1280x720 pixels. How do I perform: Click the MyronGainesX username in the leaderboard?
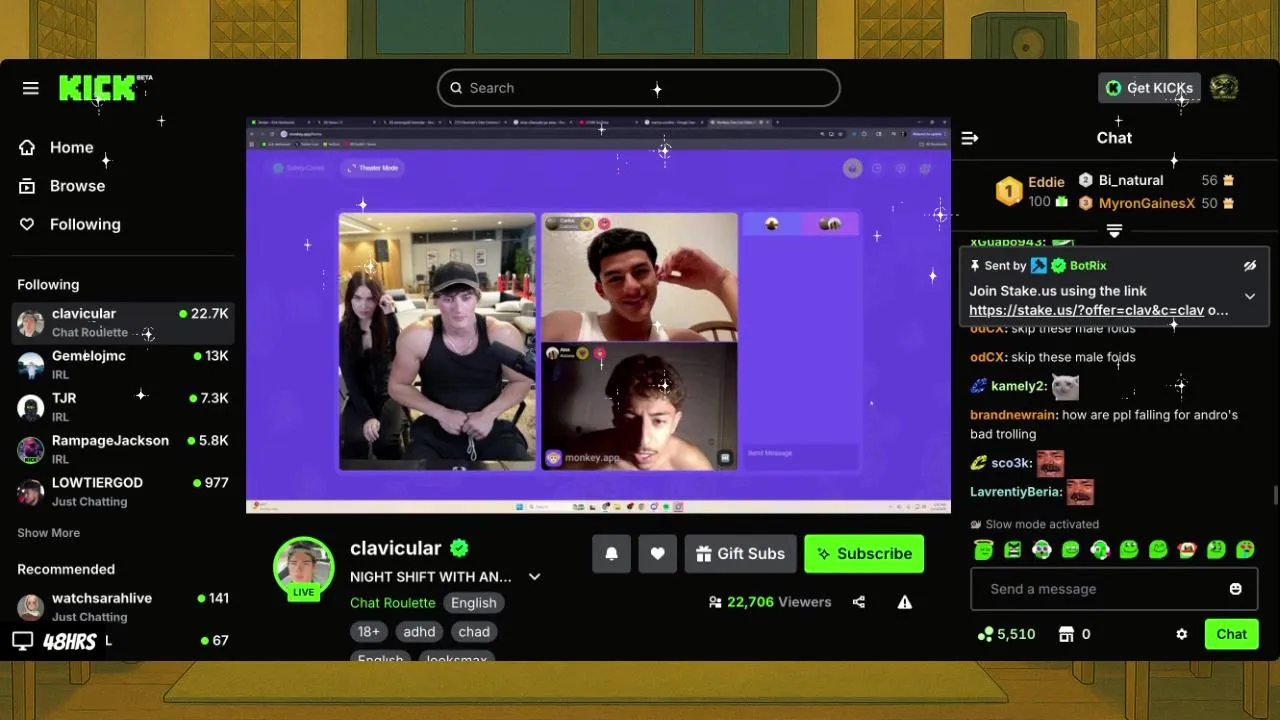pyautogui.click(x=1147, y=203)
